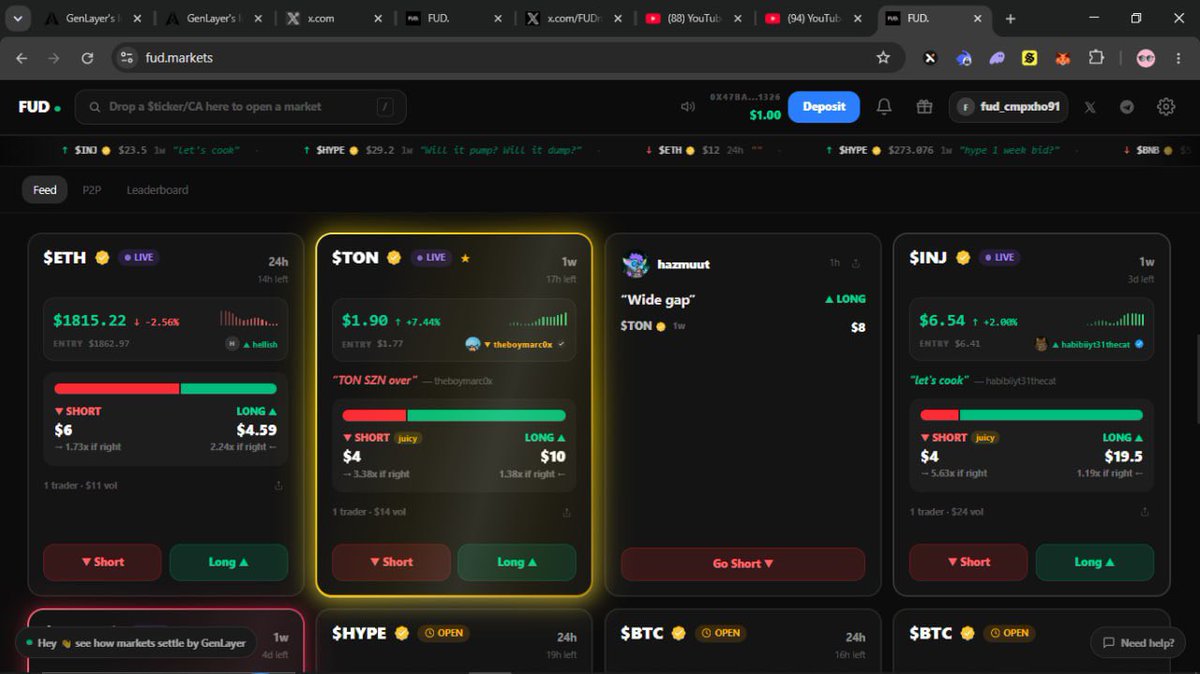1200x674 pixels.
Task: Open trader theboymarc0x on $TON card
Action: 516,344
